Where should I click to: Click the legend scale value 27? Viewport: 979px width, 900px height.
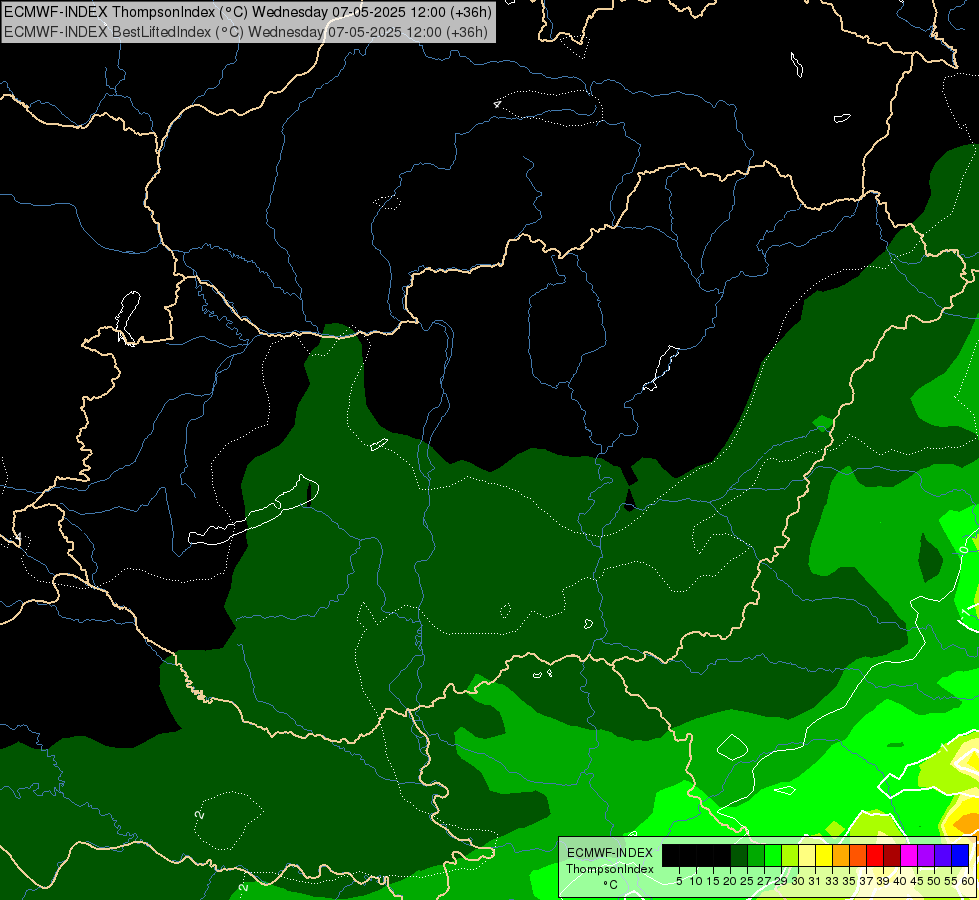(x=764, y=881)
